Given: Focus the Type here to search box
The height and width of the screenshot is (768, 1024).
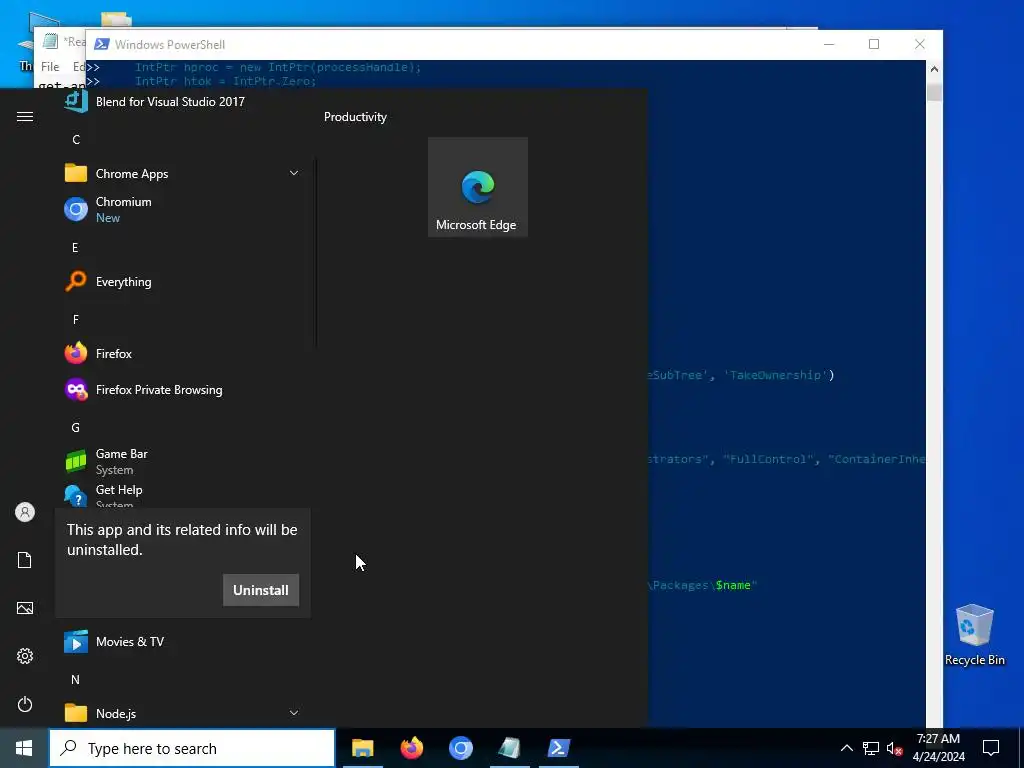Looking at the screenshot, I should click(x=192, y=748).
